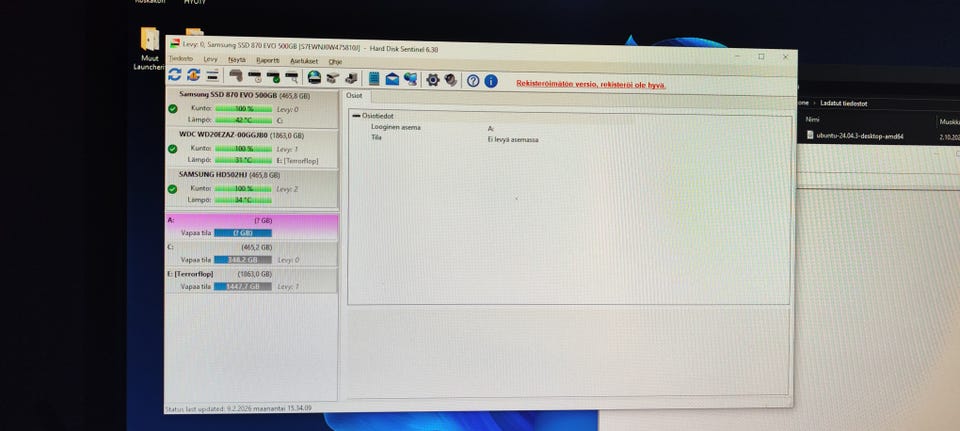Click the red unregistered version link
960x431 pixels.
591,84
